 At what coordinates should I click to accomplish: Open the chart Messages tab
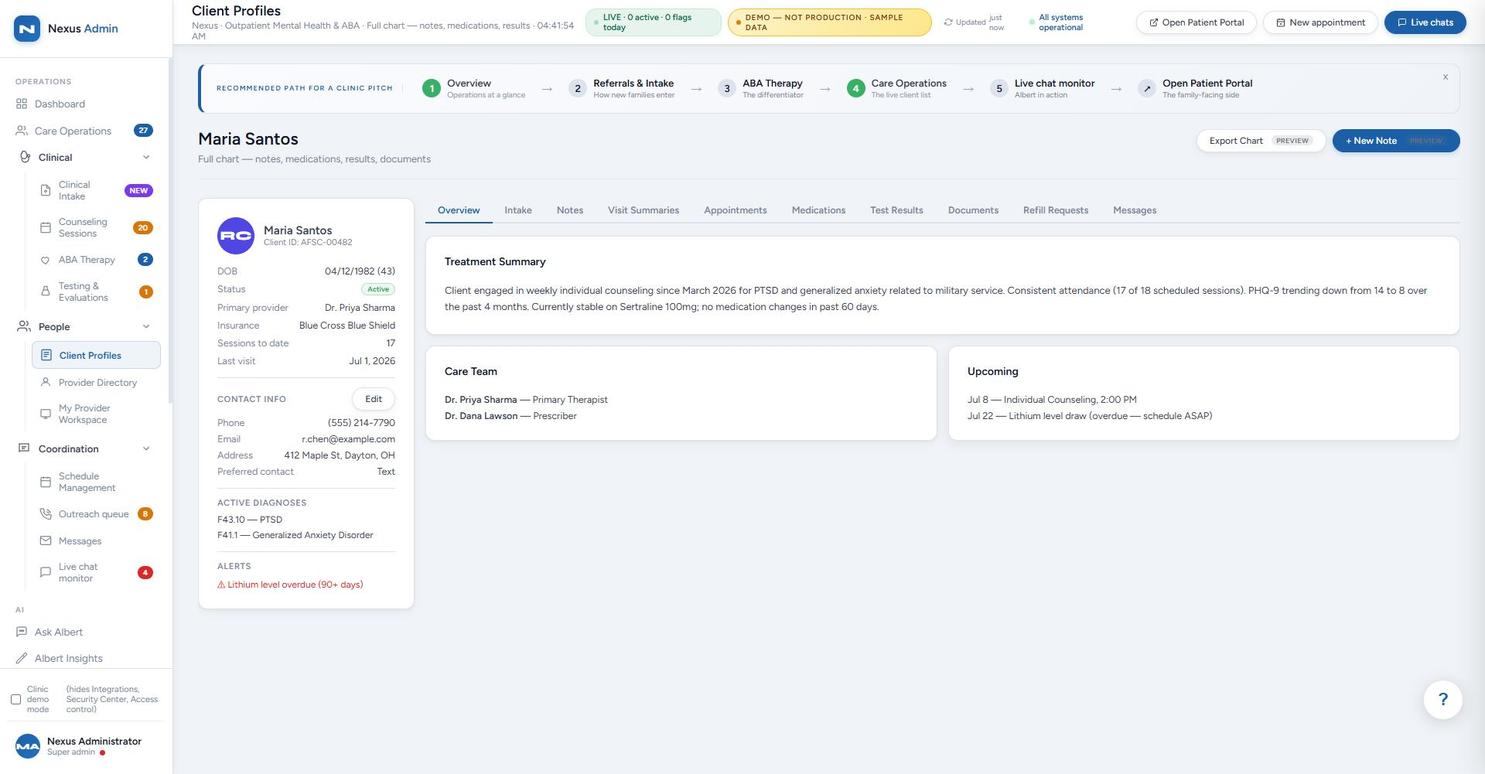[x=1135, y=210]
